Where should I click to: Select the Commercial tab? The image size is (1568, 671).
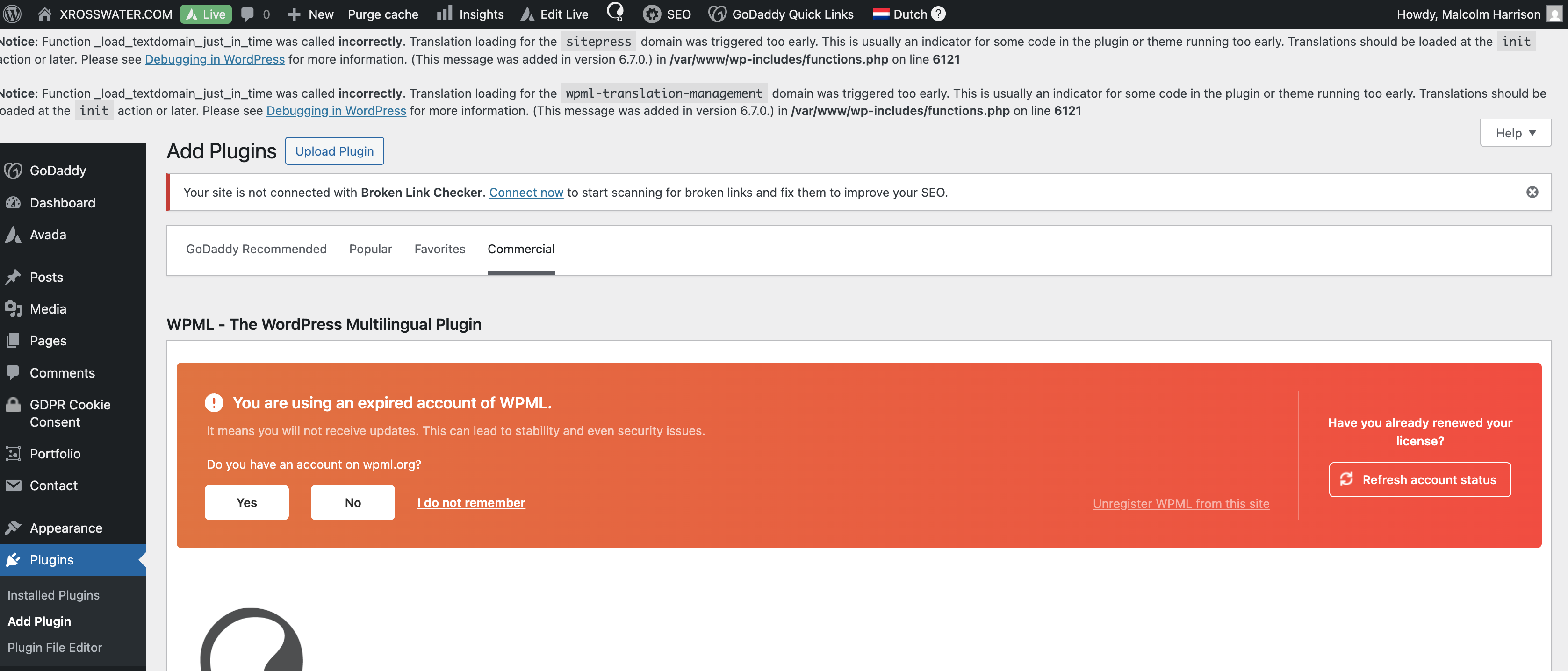(521, 249)
